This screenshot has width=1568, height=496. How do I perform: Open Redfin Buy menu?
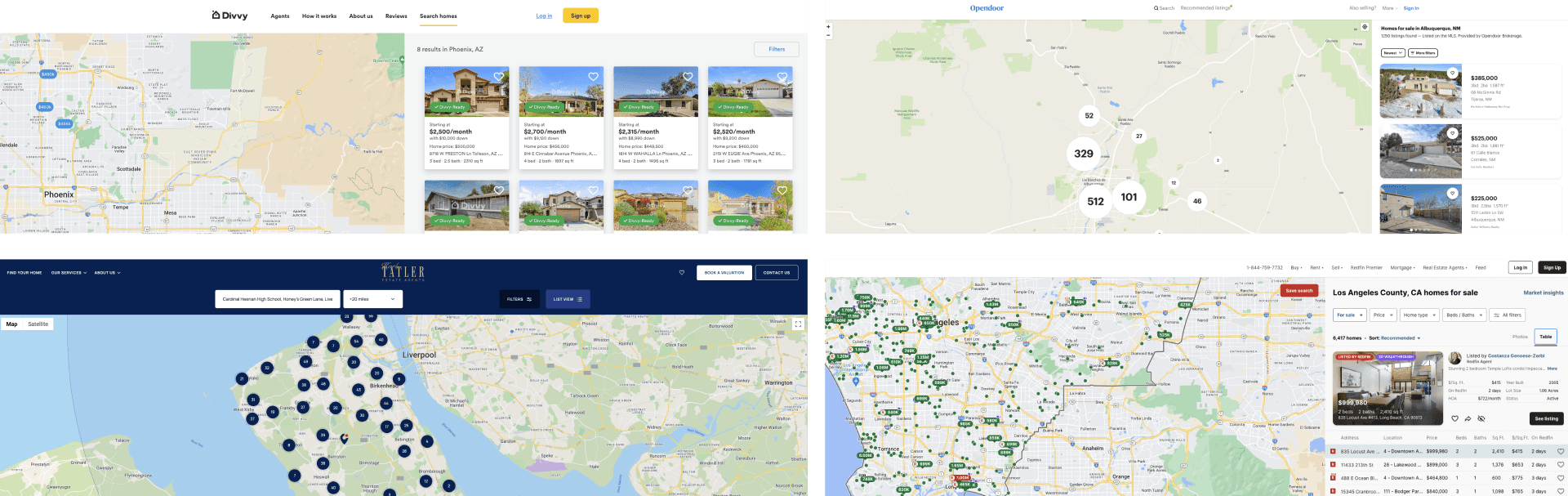pyautogui.click(x=1295, y=267)
